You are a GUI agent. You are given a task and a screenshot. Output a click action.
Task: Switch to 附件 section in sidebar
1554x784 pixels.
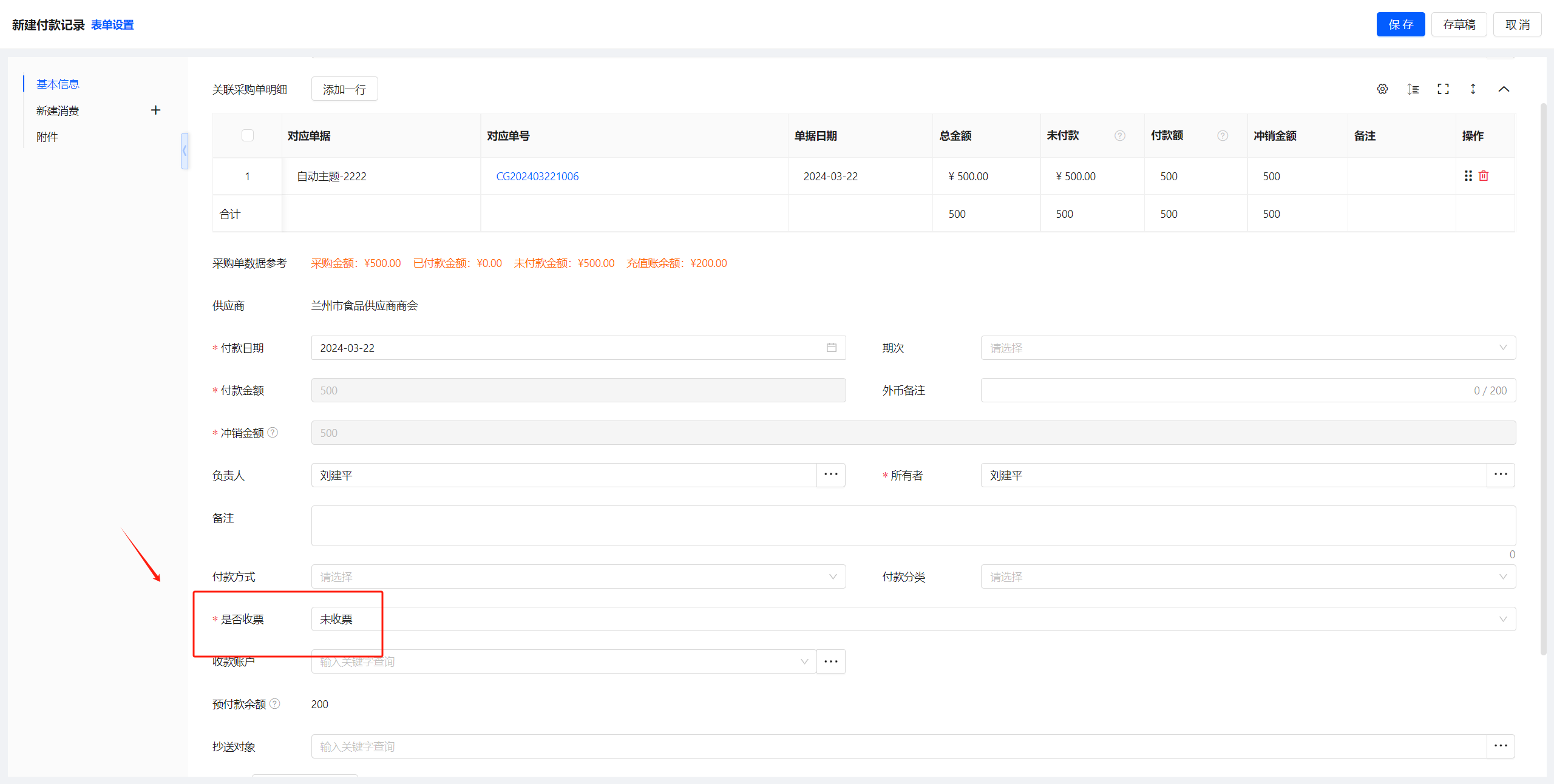tap(47, 137)
